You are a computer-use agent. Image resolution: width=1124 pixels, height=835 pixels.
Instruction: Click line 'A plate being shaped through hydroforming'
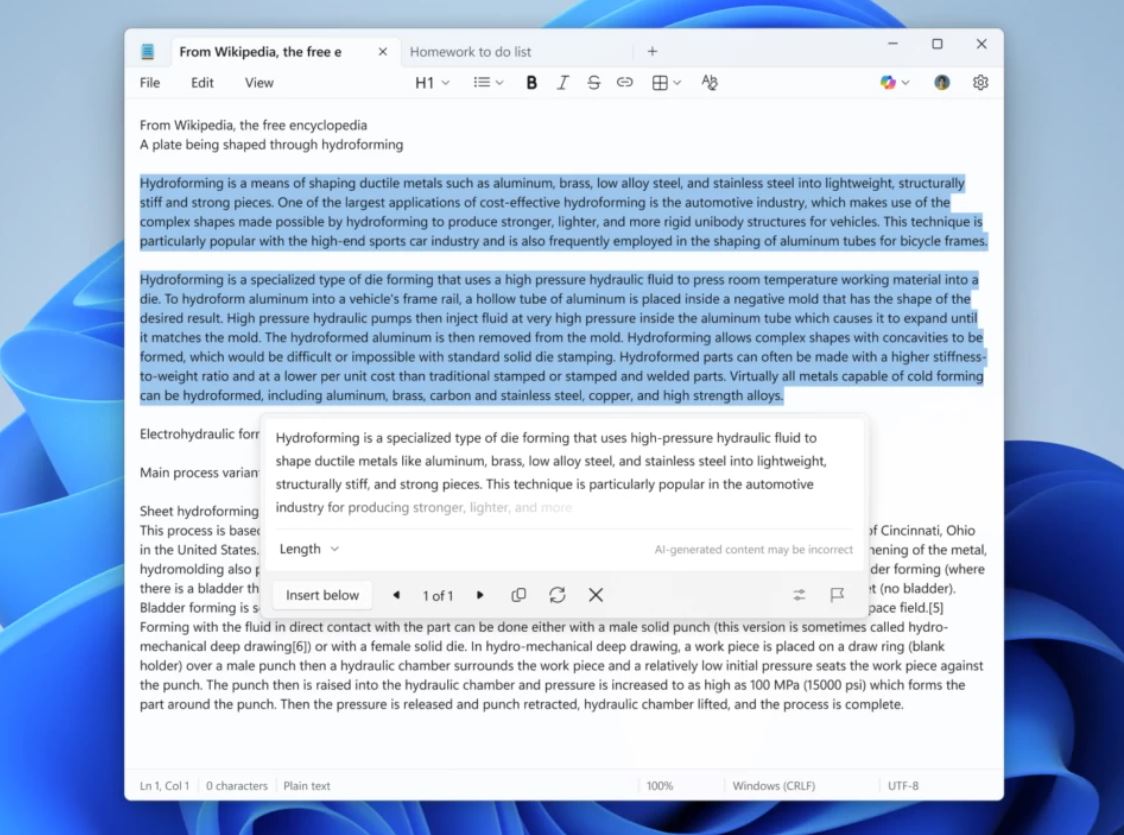(x=271, y=144)
